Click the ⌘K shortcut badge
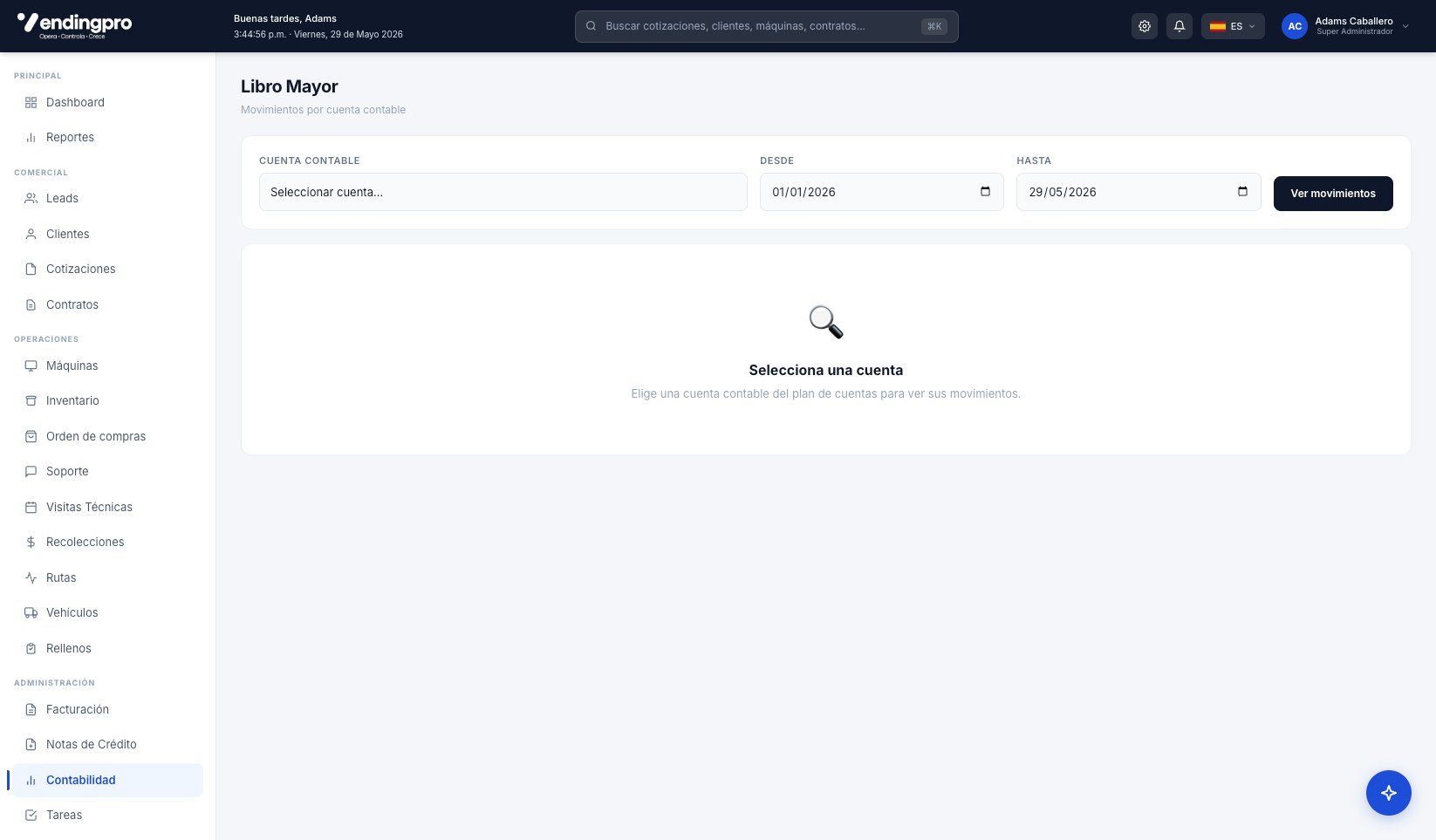 pos(934,26)
